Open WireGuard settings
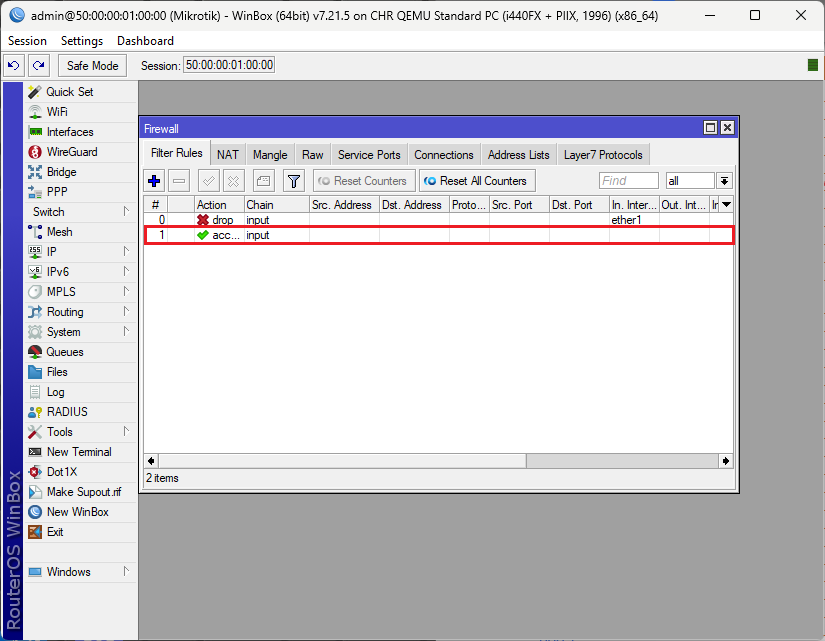This screenshot has height=641, width=825. [80, 152]
